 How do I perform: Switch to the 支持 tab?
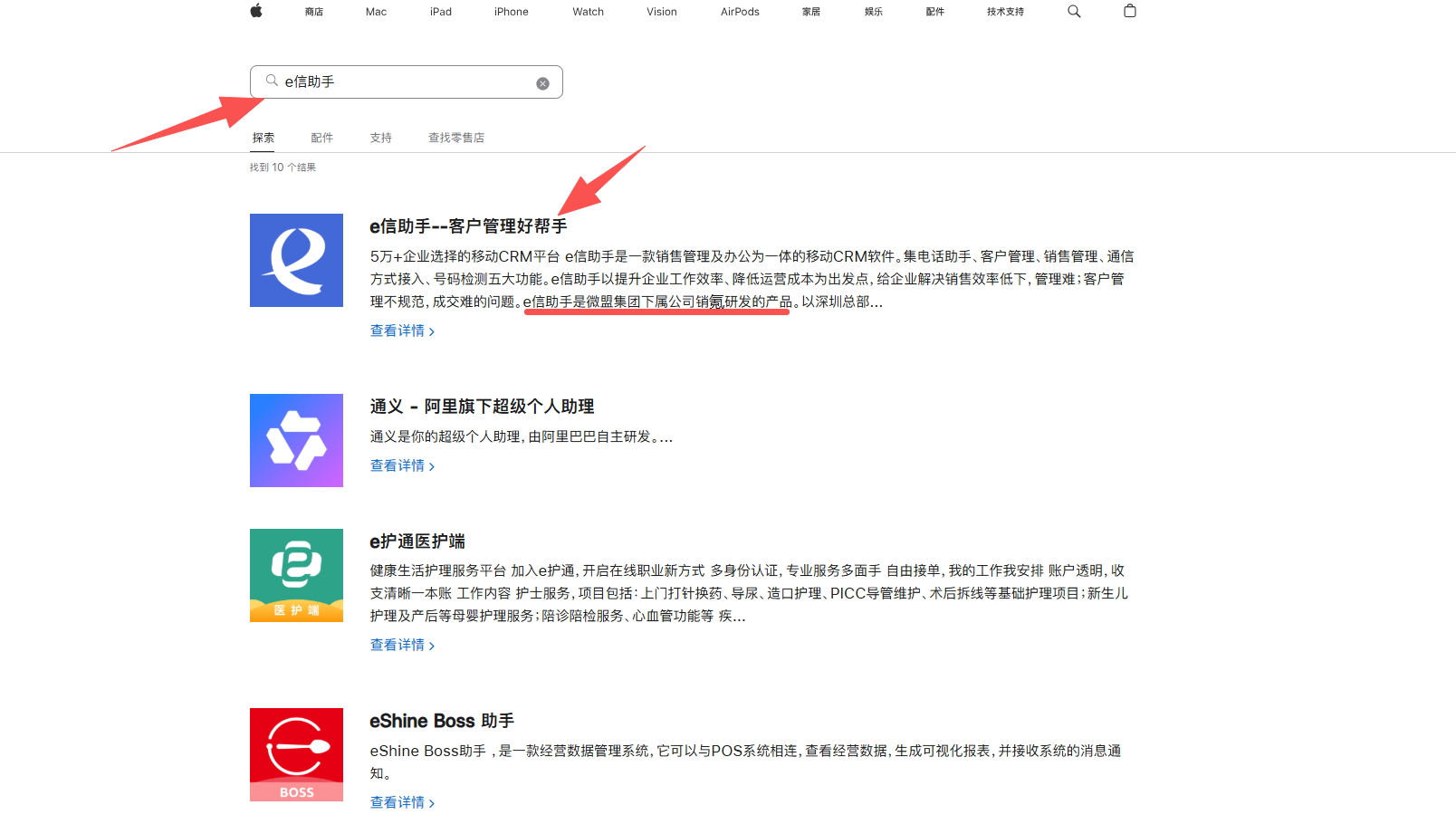[380, 137]
